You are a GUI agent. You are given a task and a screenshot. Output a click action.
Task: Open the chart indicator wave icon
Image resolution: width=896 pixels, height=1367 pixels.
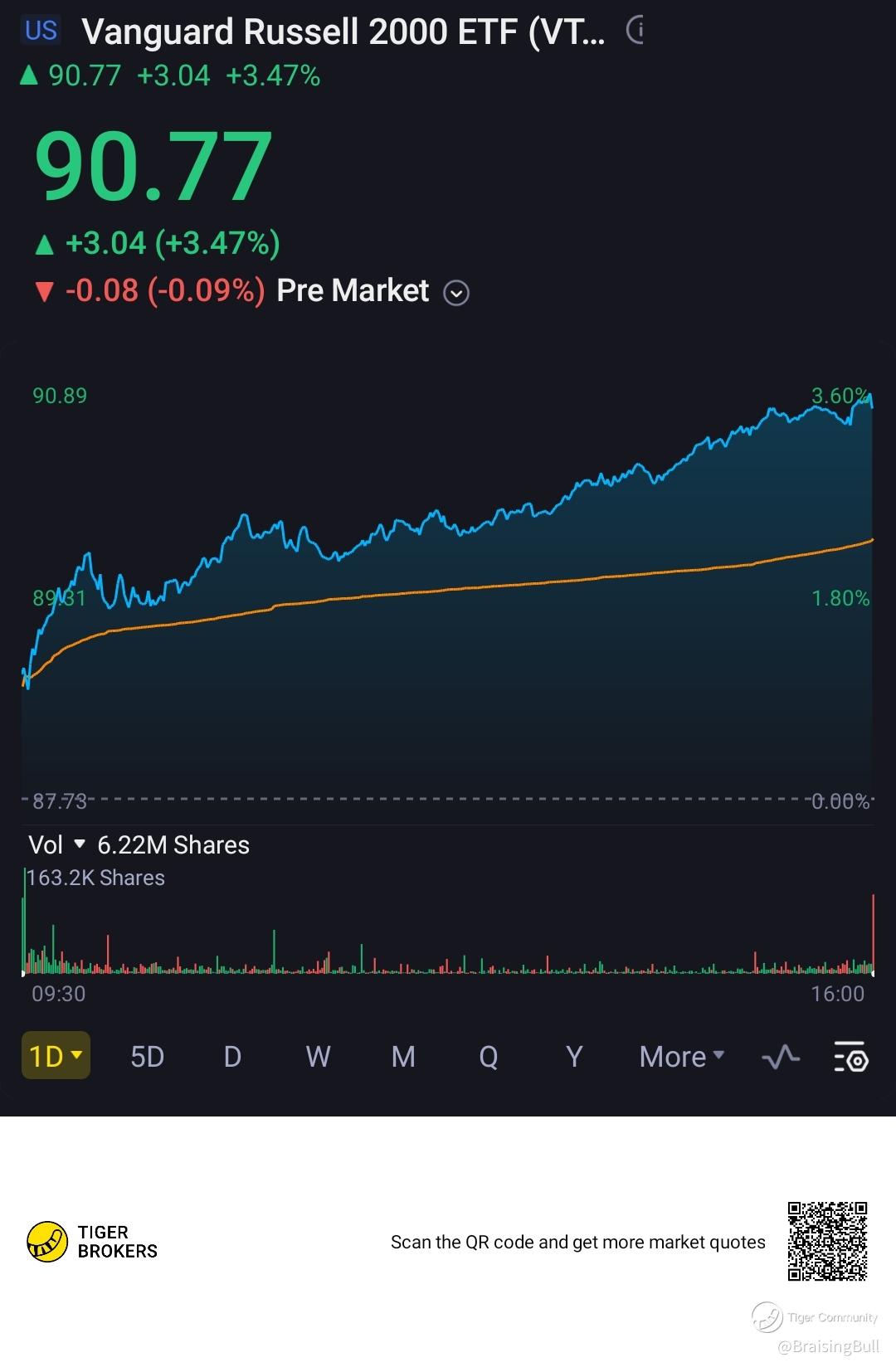tap(781, 1057)
